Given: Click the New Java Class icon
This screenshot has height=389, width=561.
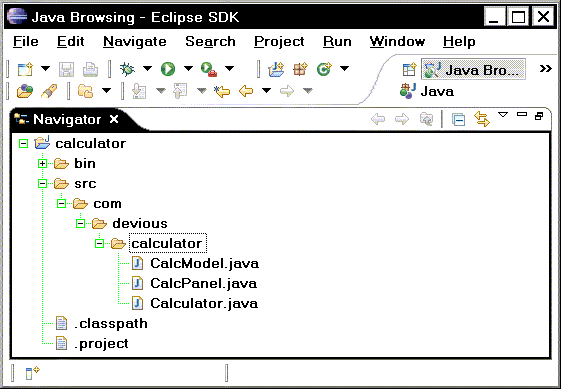Looking at the screenshot, I should pyautogui.click(x=324, y=69).
